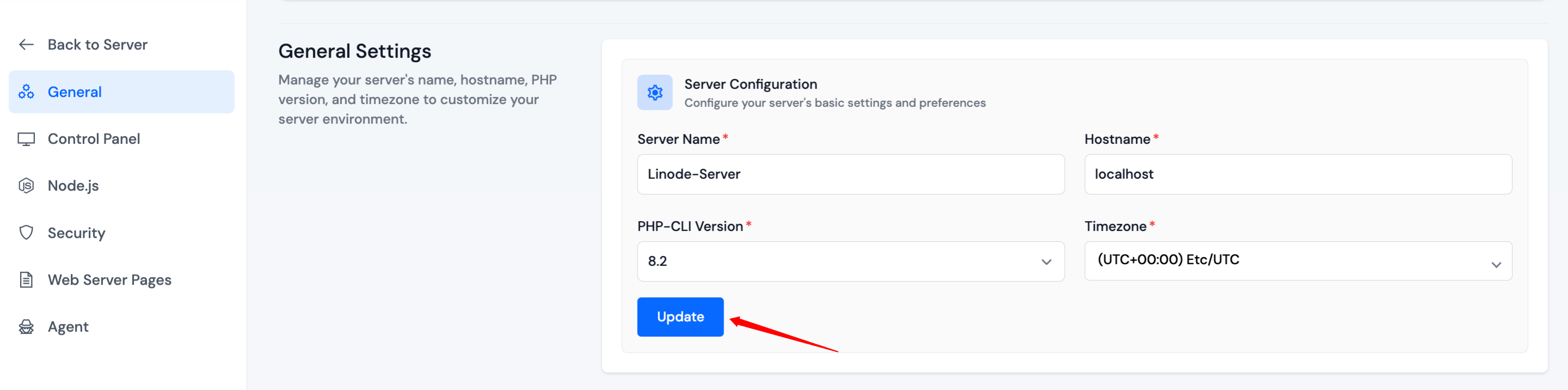Focus the Server Name input field
The image size is (1568, 390).
(850, 174)
